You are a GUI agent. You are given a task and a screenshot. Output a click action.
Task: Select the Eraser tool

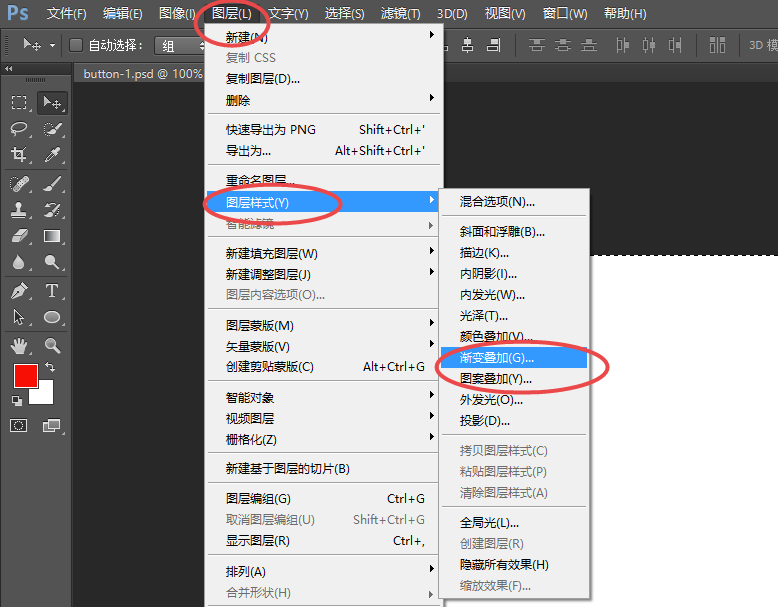pos(19,236)
